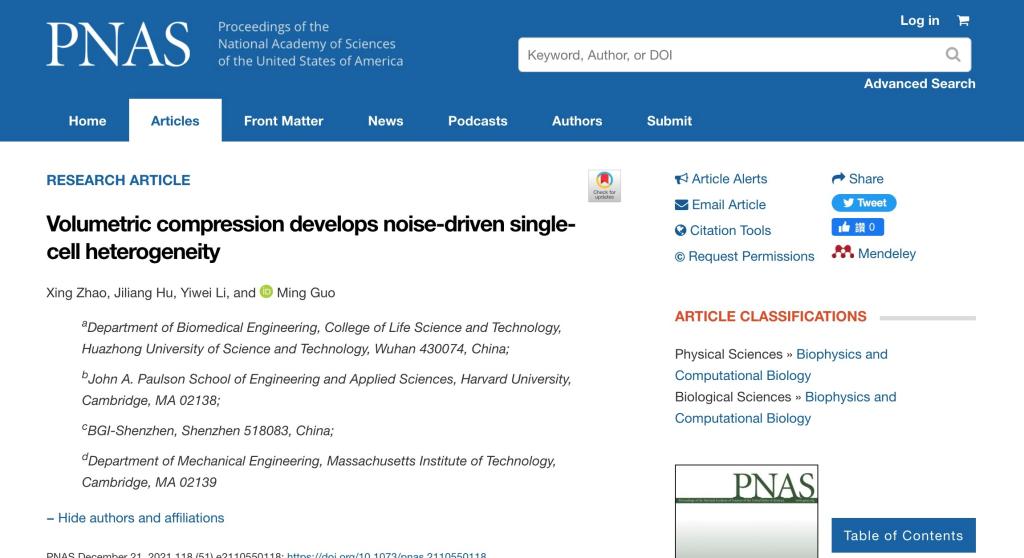Screen dimensions: 1024x558
Task: Click the shopping cart icon
Action: pos(963,21)
